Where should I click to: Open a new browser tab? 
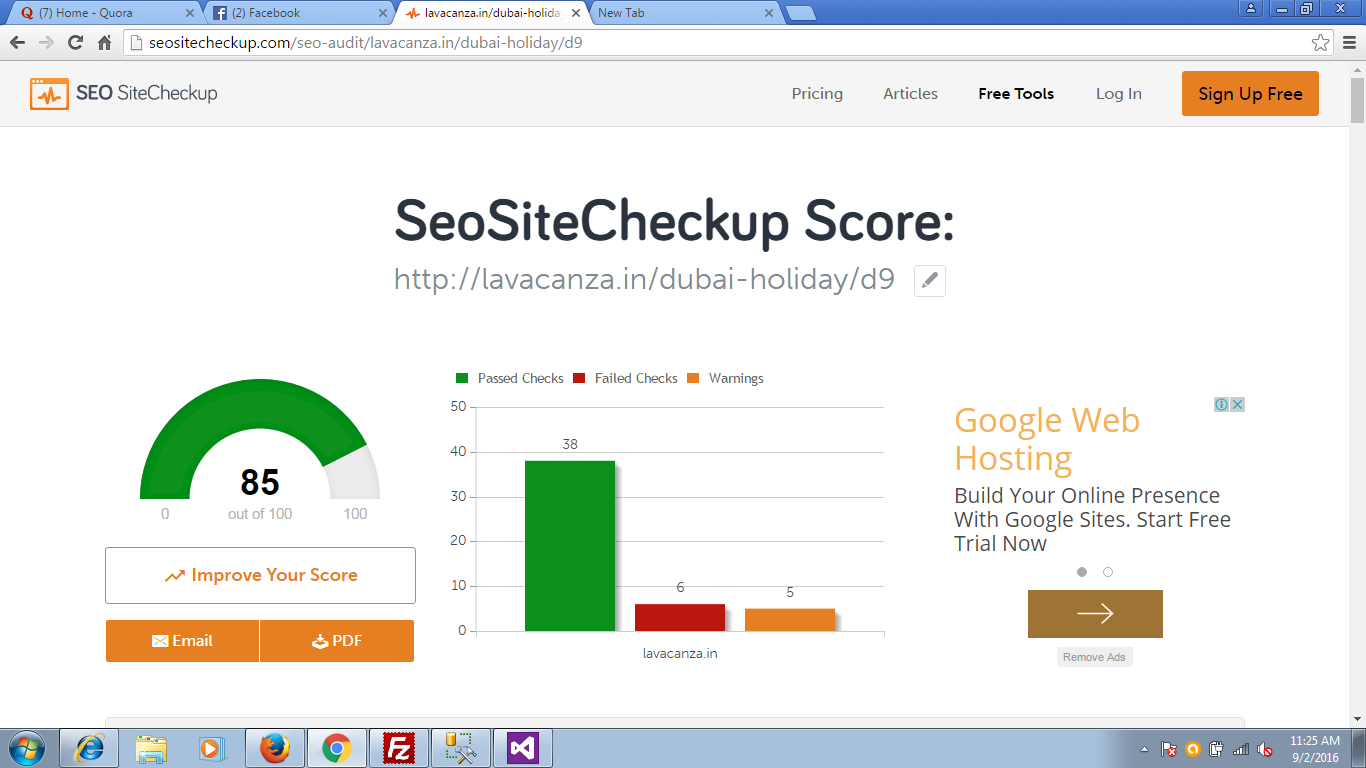(x=800, y=13)
